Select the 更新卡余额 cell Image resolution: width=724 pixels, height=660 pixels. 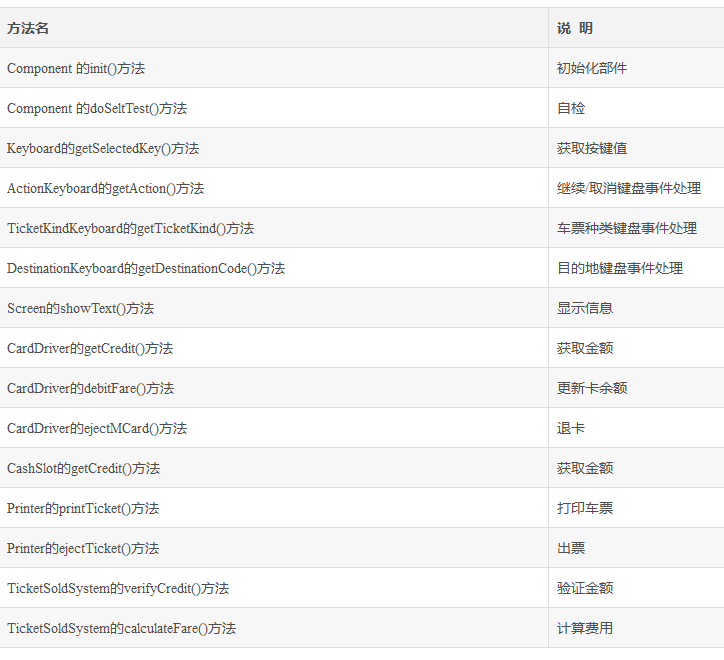click(636, 388)
